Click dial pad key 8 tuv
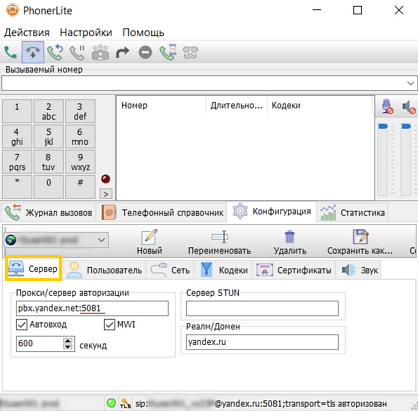This screenshot has width=418, height=411. pos(48,162)
